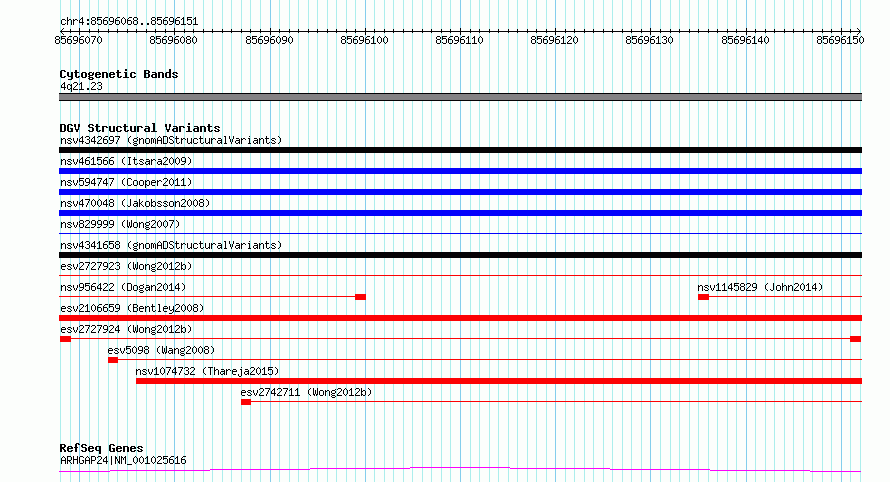Image resolution: width=890 pixels, height=482 pixels.
Task: Open variant nsv829999 (Wong2007)
Action: pyautogui.click(x=120, y=224)
